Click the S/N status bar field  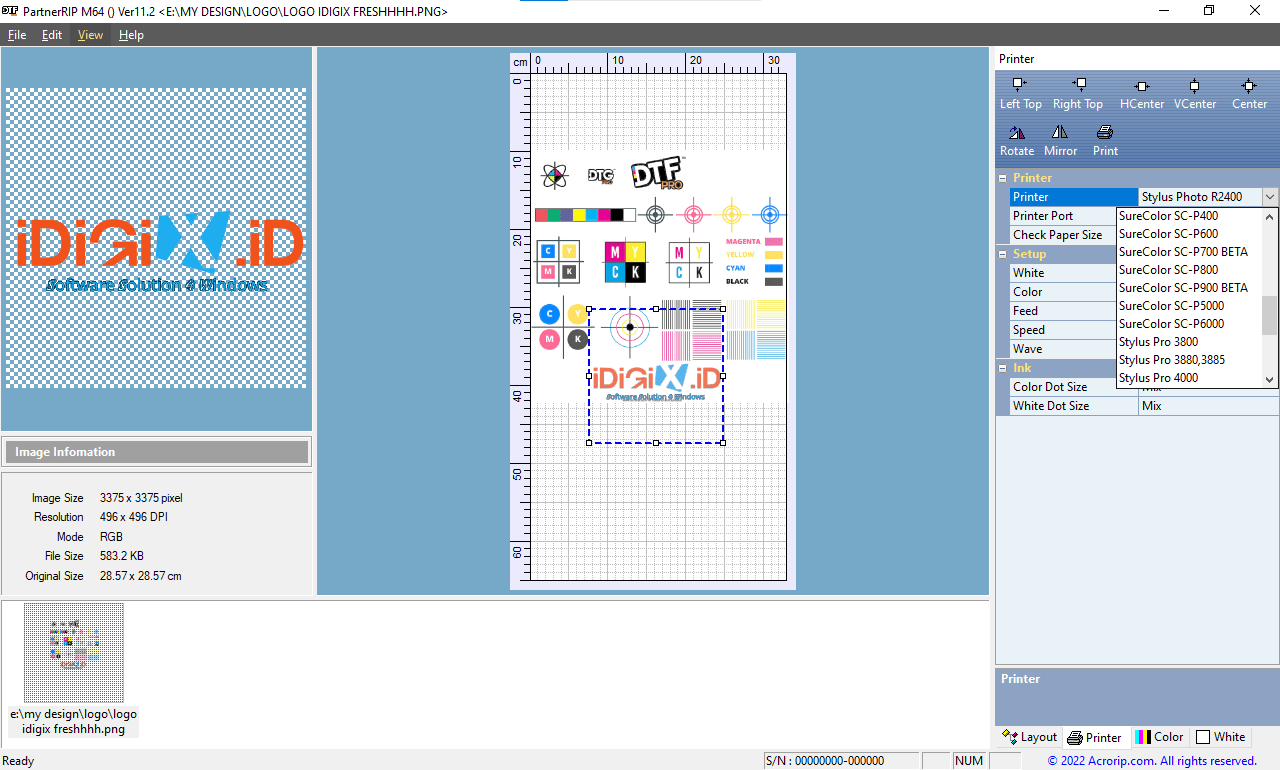pyautogui.click(x=840, y=761)
